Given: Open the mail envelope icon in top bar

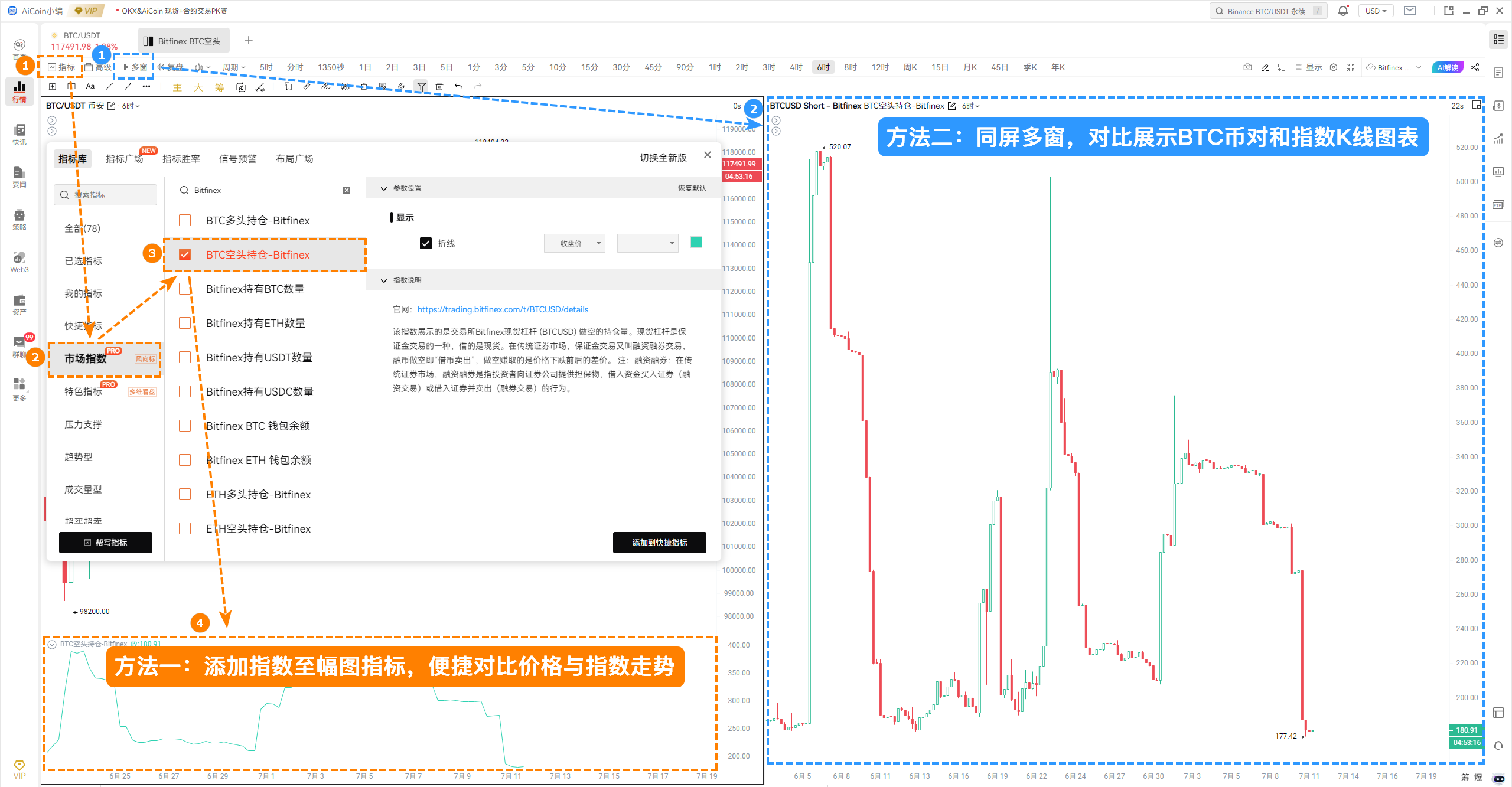Looking at the screenshot, I should pyautogui.click(x=1410, y=11).
